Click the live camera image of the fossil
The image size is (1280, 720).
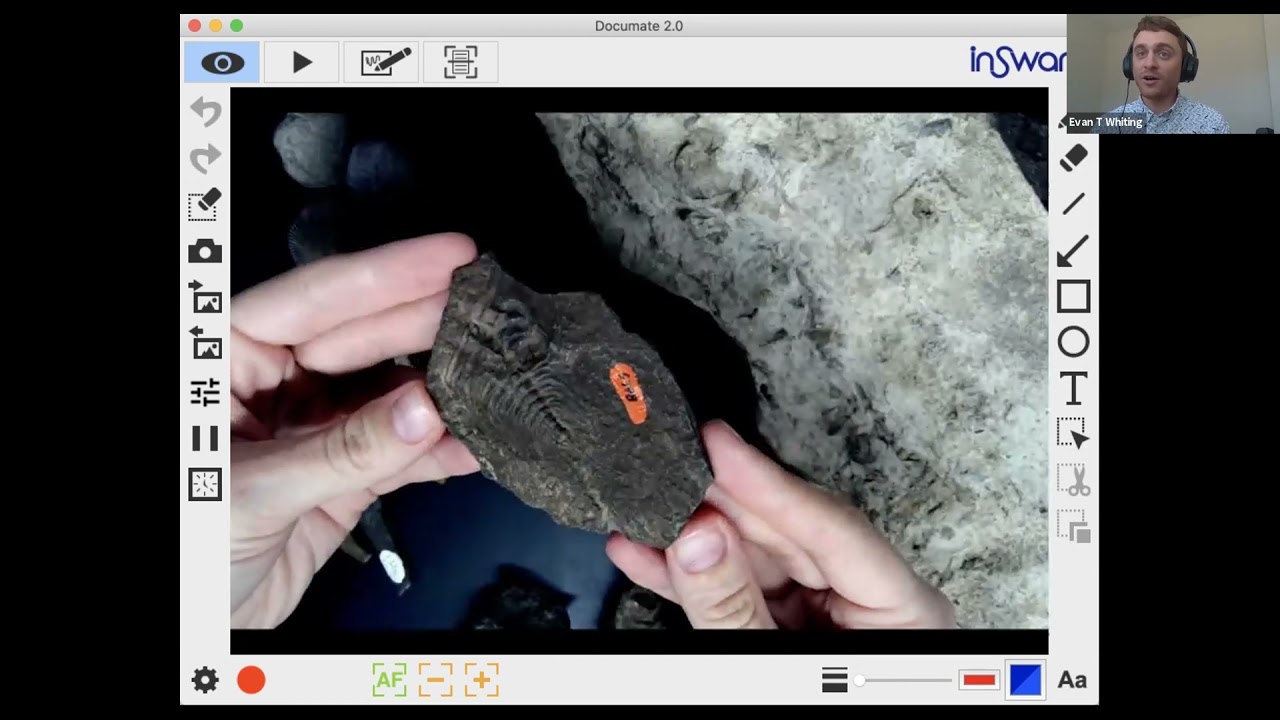(639, 371)
